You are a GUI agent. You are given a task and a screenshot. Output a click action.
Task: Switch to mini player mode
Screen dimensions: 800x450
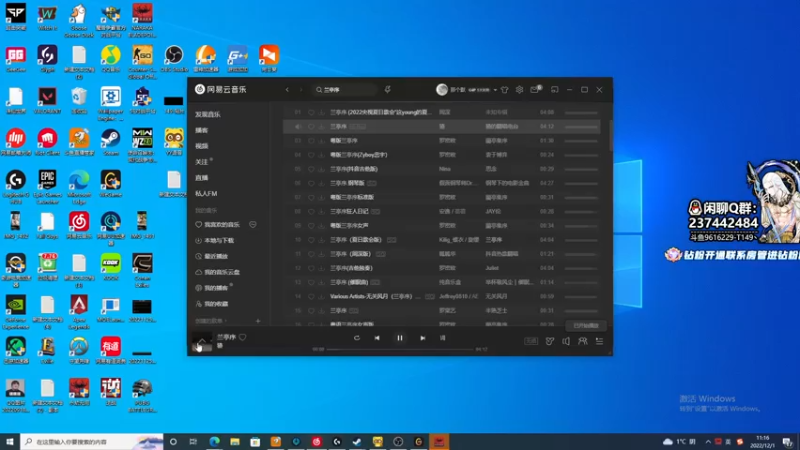click(555, 90)
